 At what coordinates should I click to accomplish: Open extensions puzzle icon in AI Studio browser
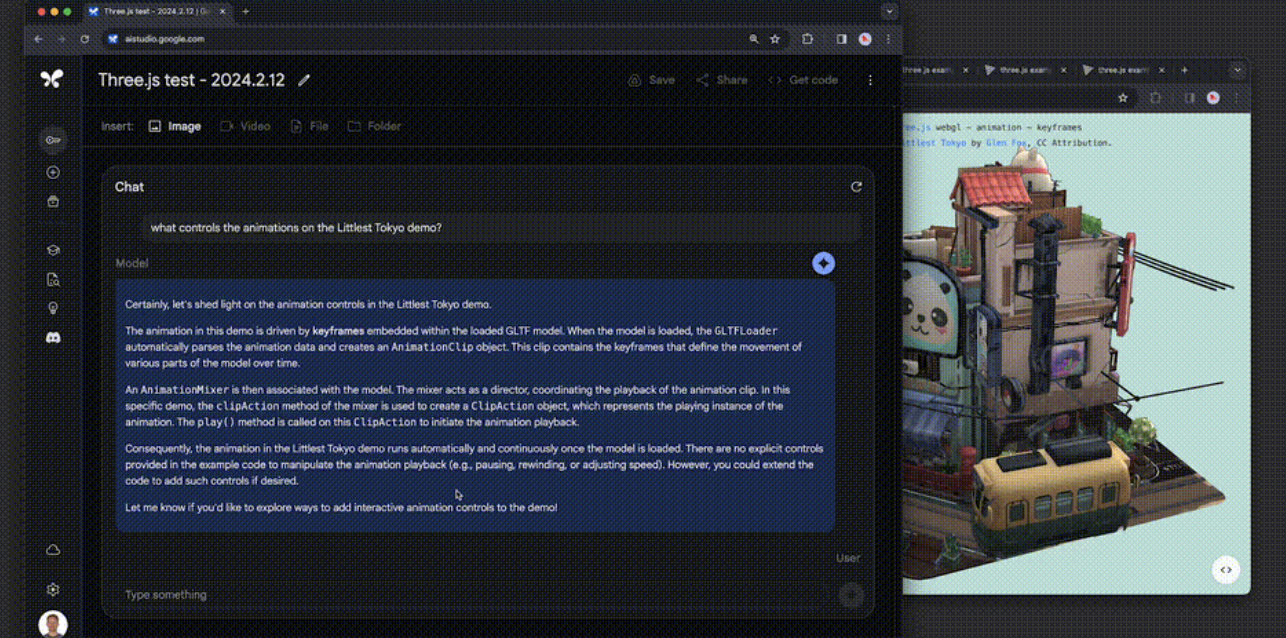807,39
